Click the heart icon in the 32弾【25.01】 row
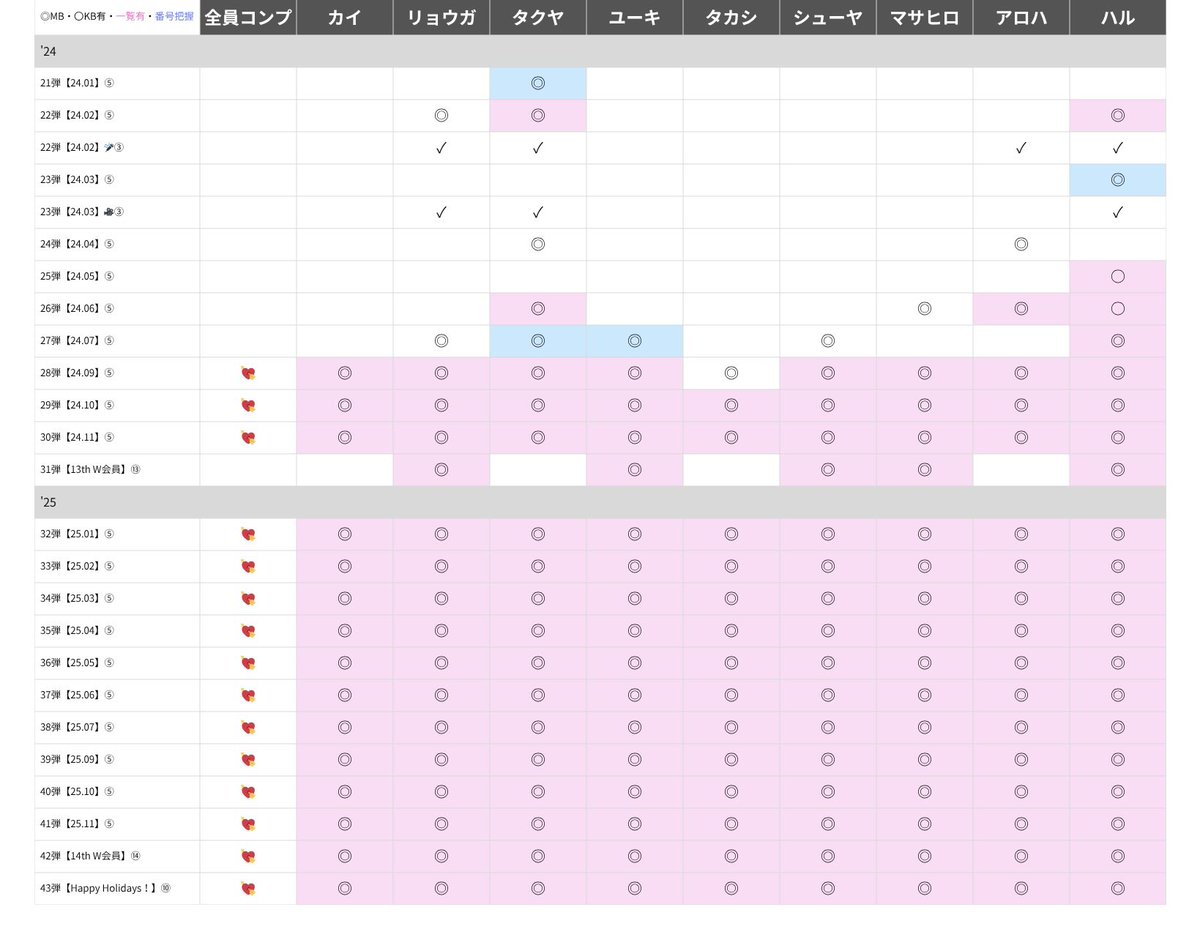The image size is (1200, 937). coord(249,534)
